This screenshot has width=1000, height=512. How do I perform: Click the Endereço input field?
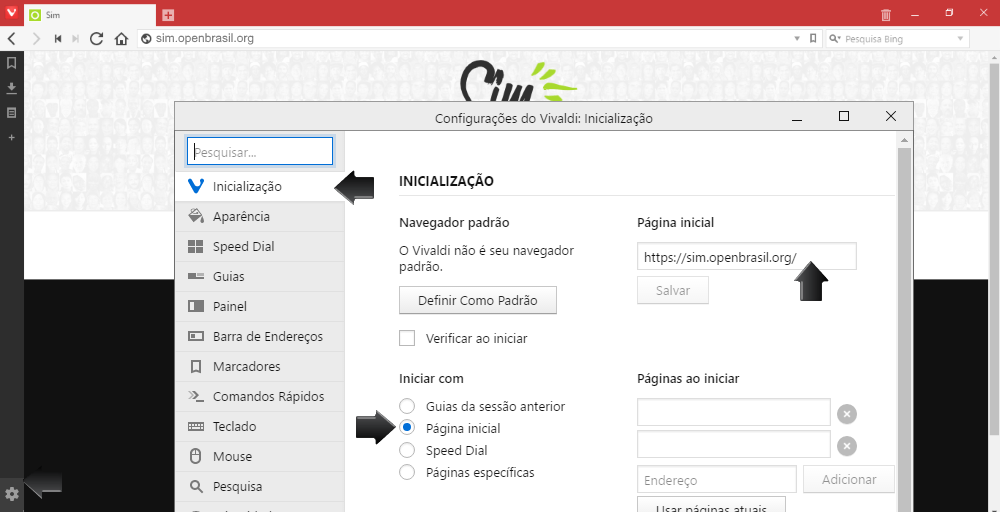717,479
